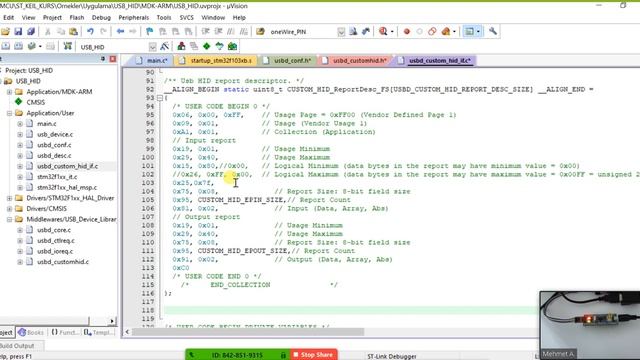640x360 pixels.
Task: Open the Peripherals menu
Action: pos(133,18)
